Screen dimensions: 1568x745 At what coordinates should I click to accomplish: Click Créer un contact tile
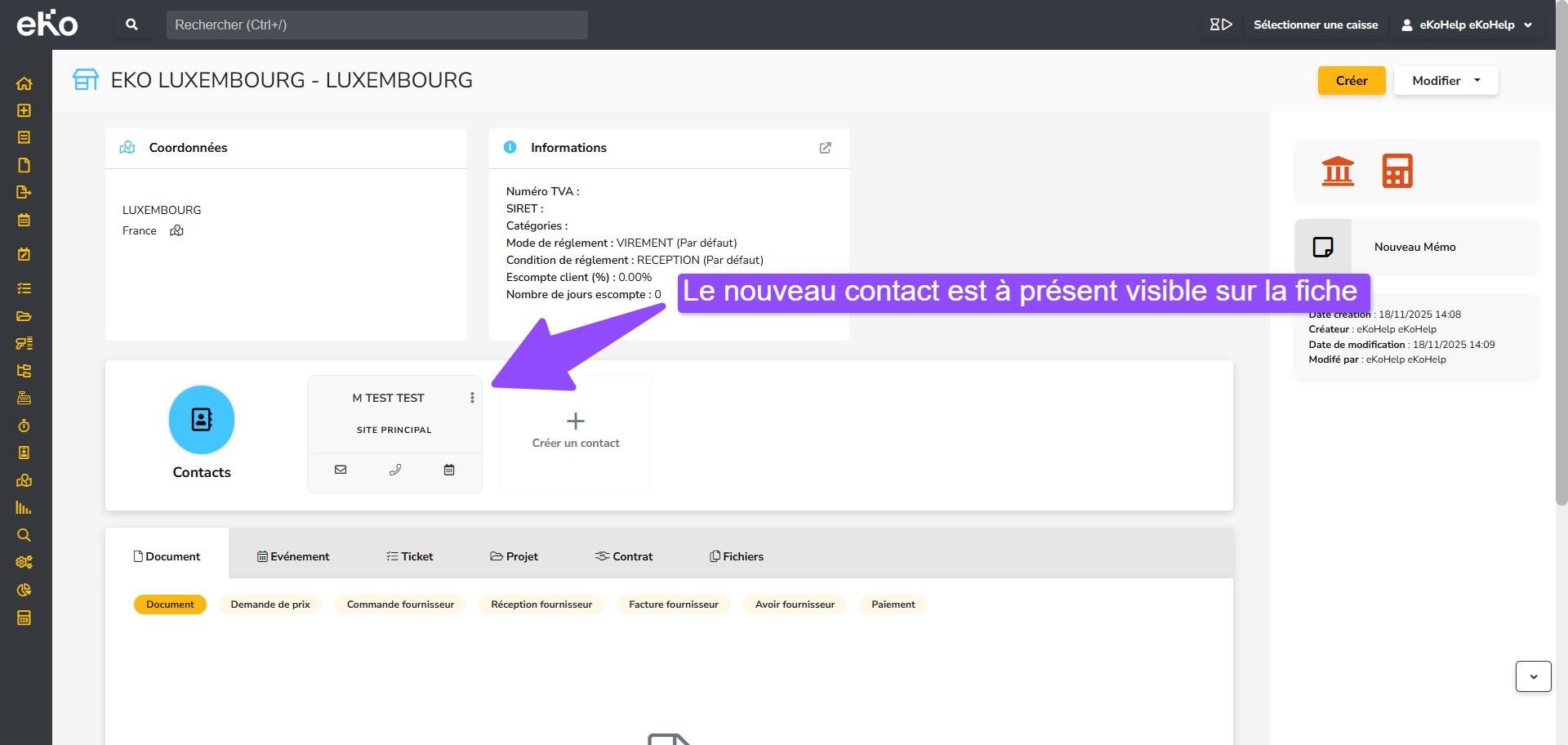[576, 431]
